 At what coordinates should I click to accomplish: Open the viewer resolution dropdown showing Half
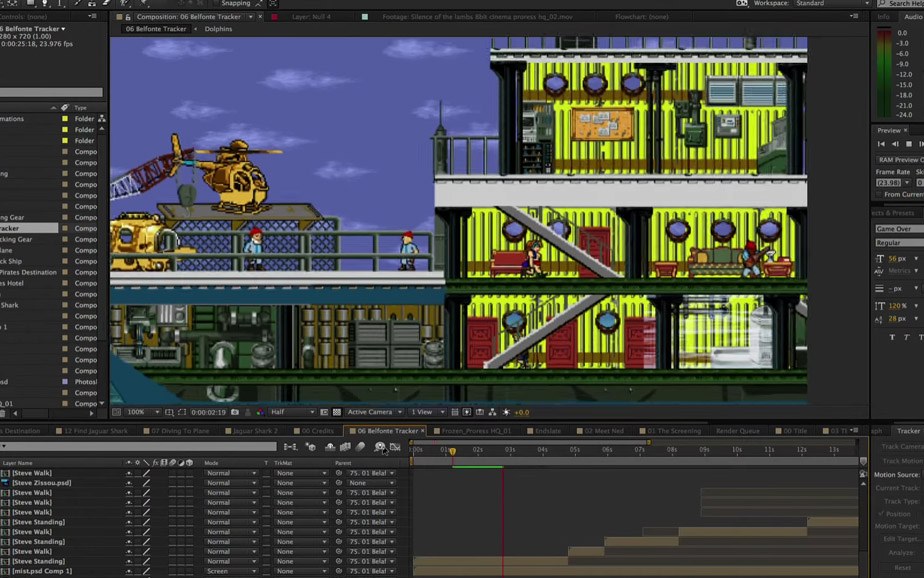(x=292, y=412)
